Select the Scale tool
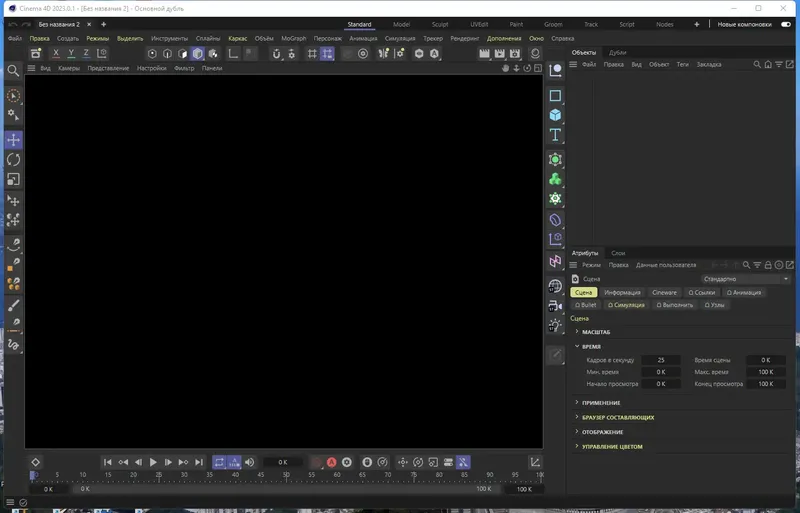 (13, 180)
